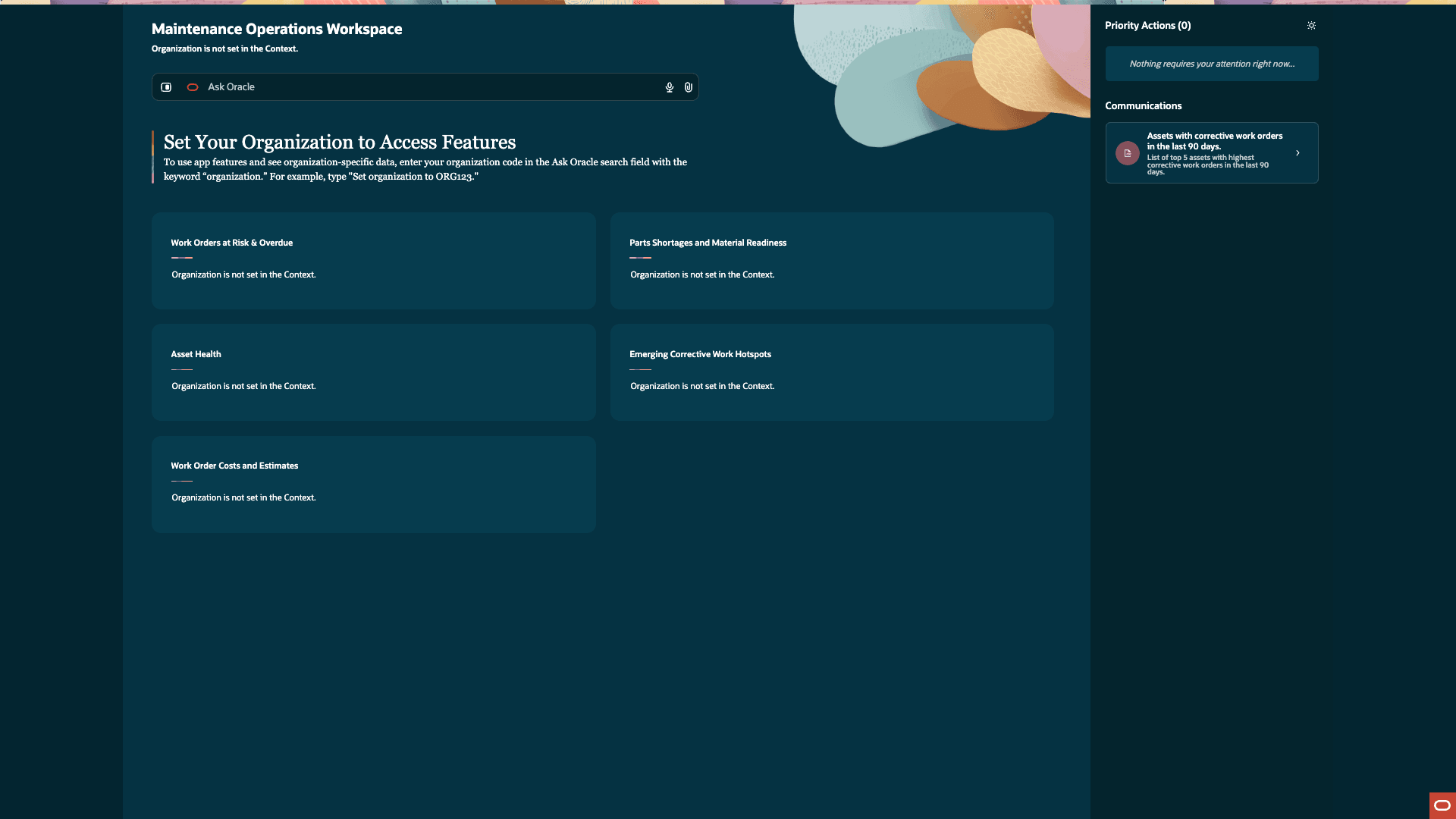
Task: Open Emerging Corrective Work Hotspots card
Action: tap(831, 372)
